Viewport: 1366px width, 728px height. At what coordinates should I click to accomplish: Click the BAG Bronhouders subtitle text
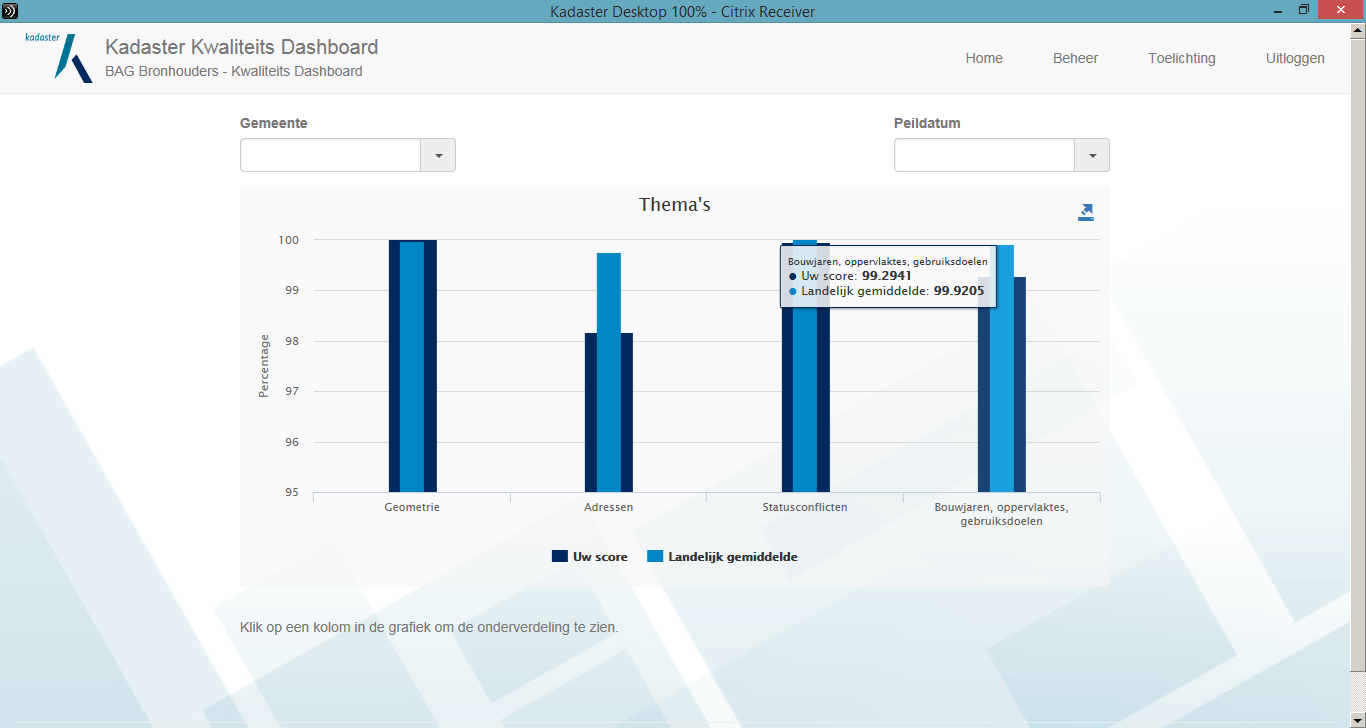[233, 72]
